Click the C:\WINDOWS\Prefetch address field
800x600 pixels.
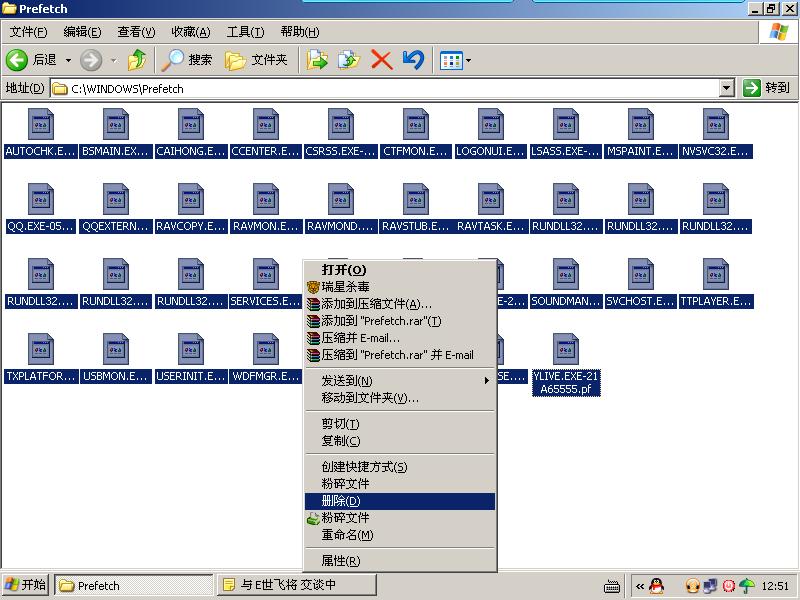click(x=390, y=88)
